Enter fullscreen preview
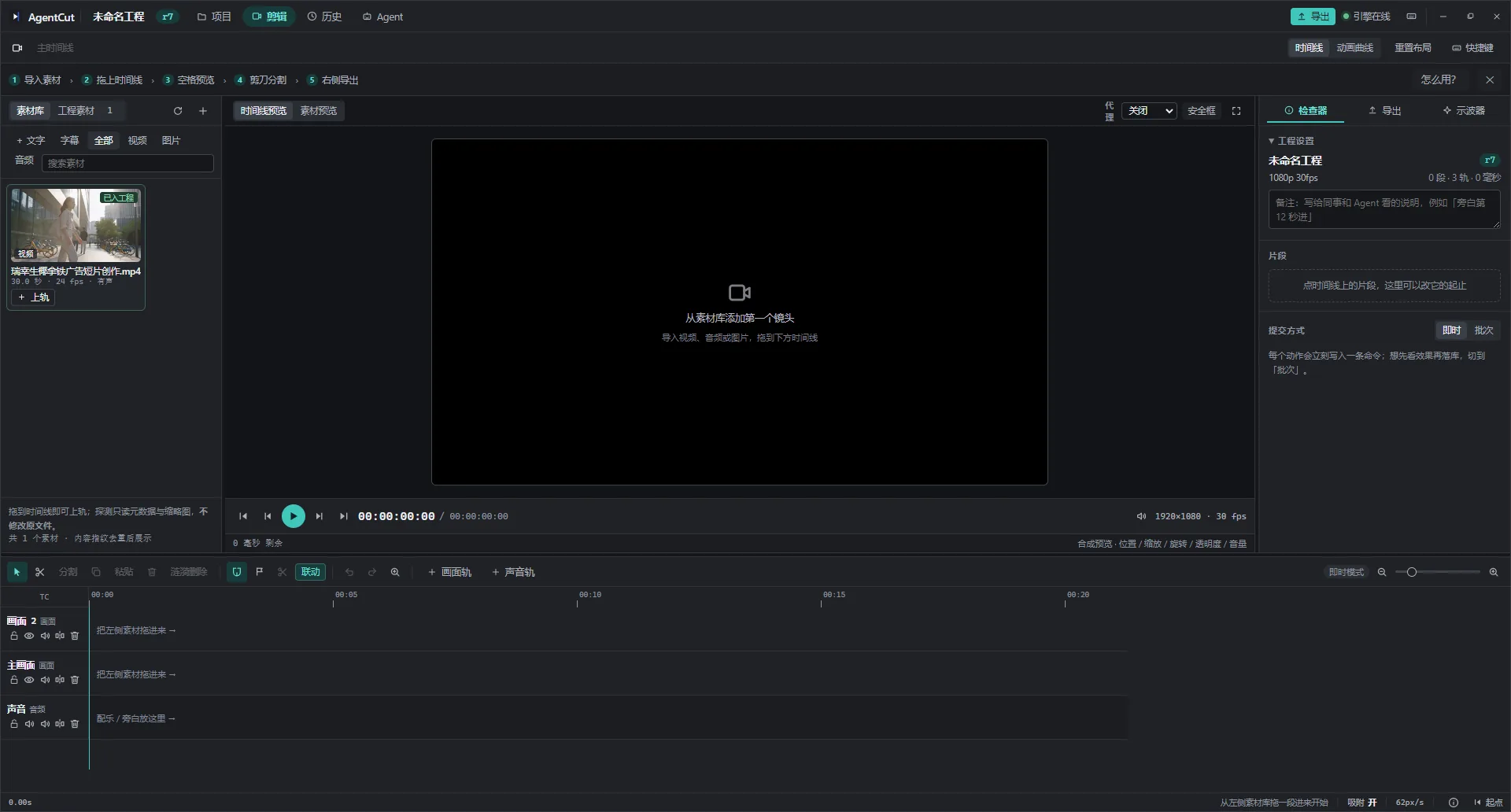The height and width of the screenshot is (812, 1511). tap(1236, 111)
